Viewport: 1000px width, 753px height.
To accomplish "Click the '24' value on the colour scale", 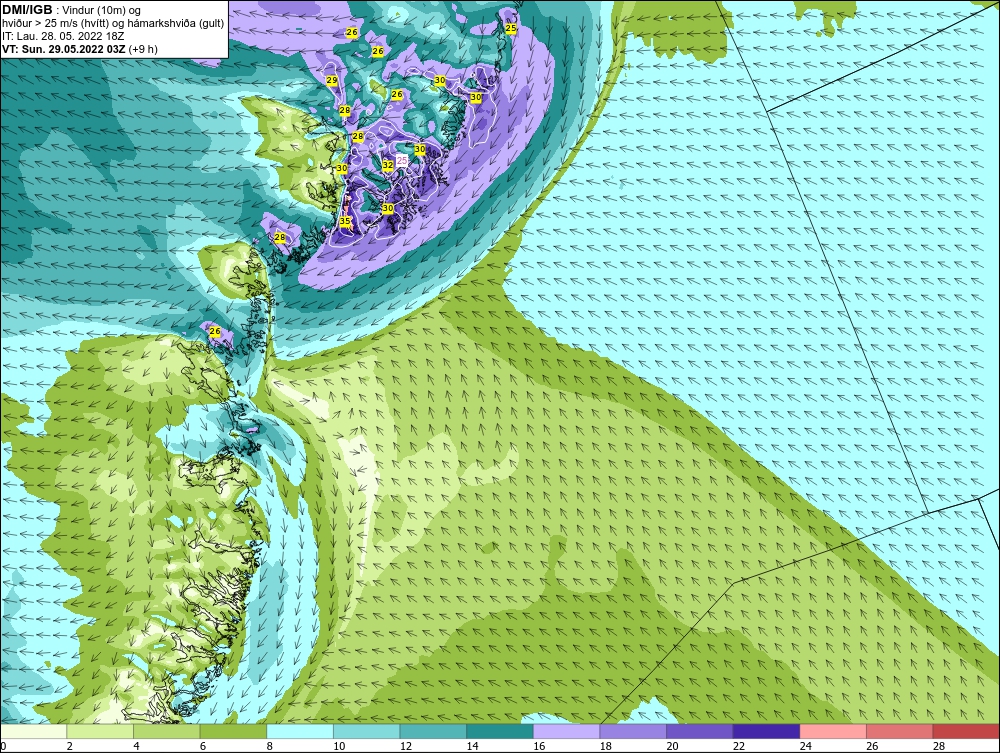I will pos(805,746).
